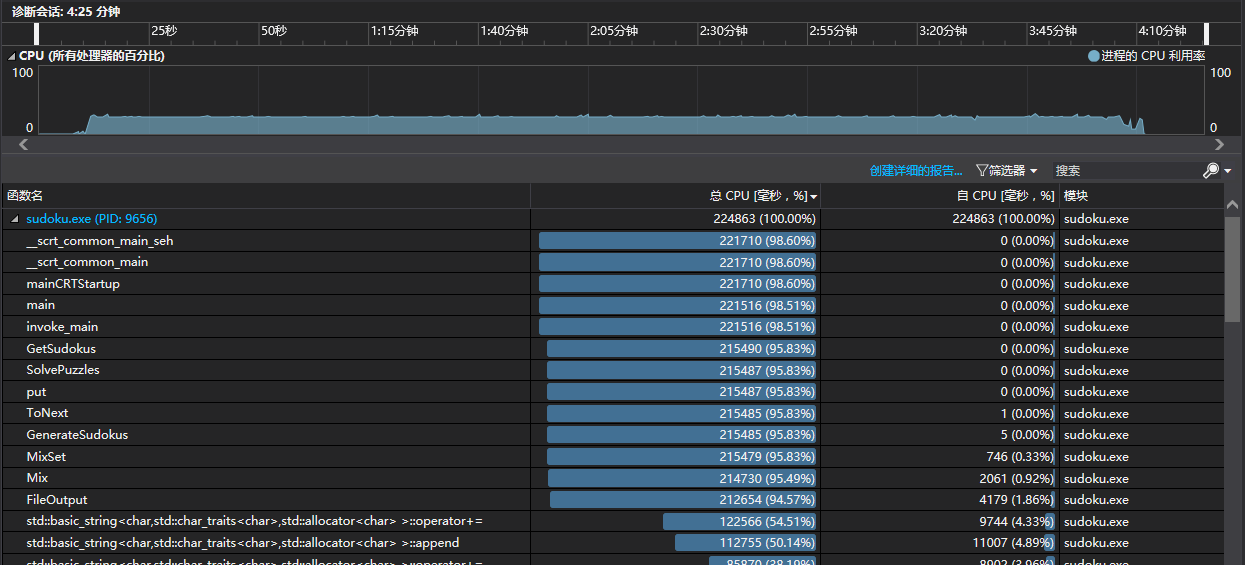Click the left timeline selection handle
Image resolution: width=1245 pixels, height=565 pixels.
pos(37,34)
